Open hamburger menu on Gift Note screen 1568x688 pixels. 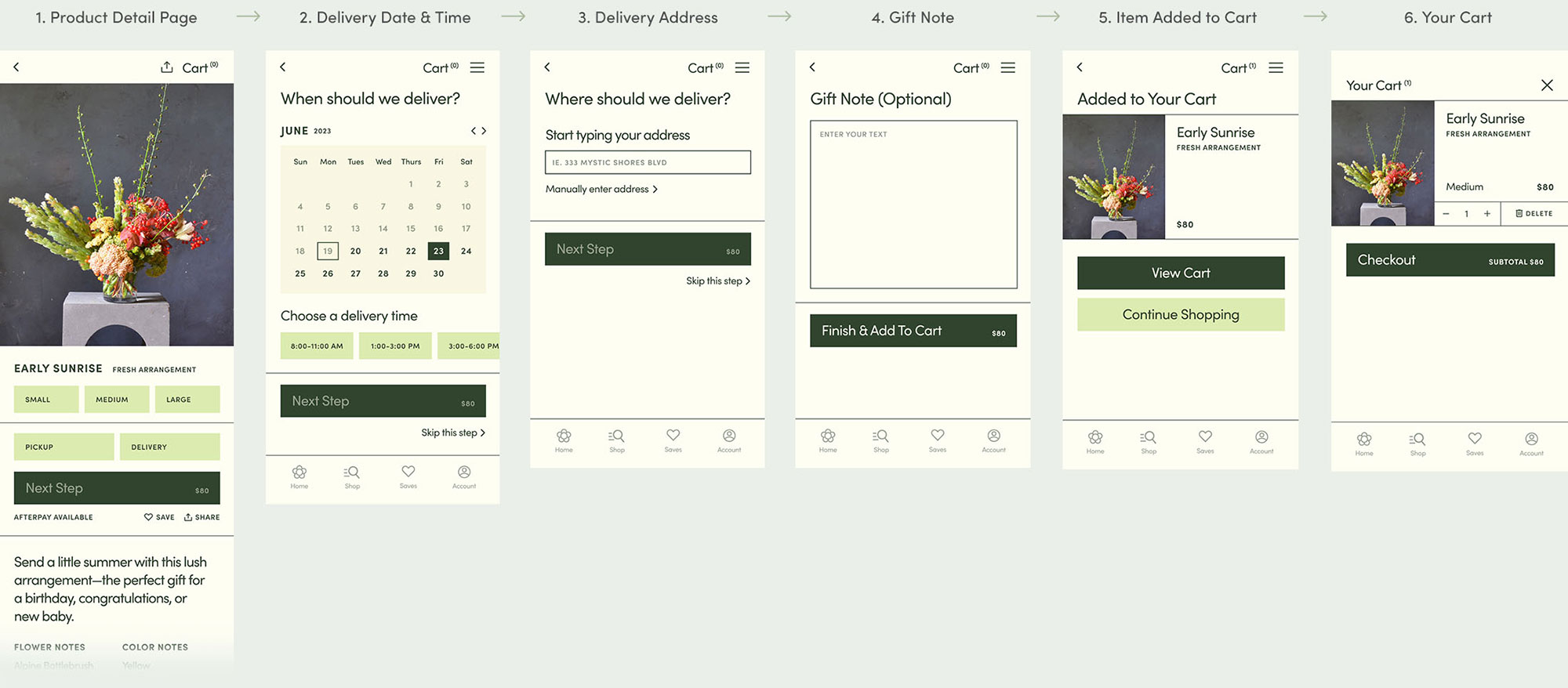tap(1008, 67)
